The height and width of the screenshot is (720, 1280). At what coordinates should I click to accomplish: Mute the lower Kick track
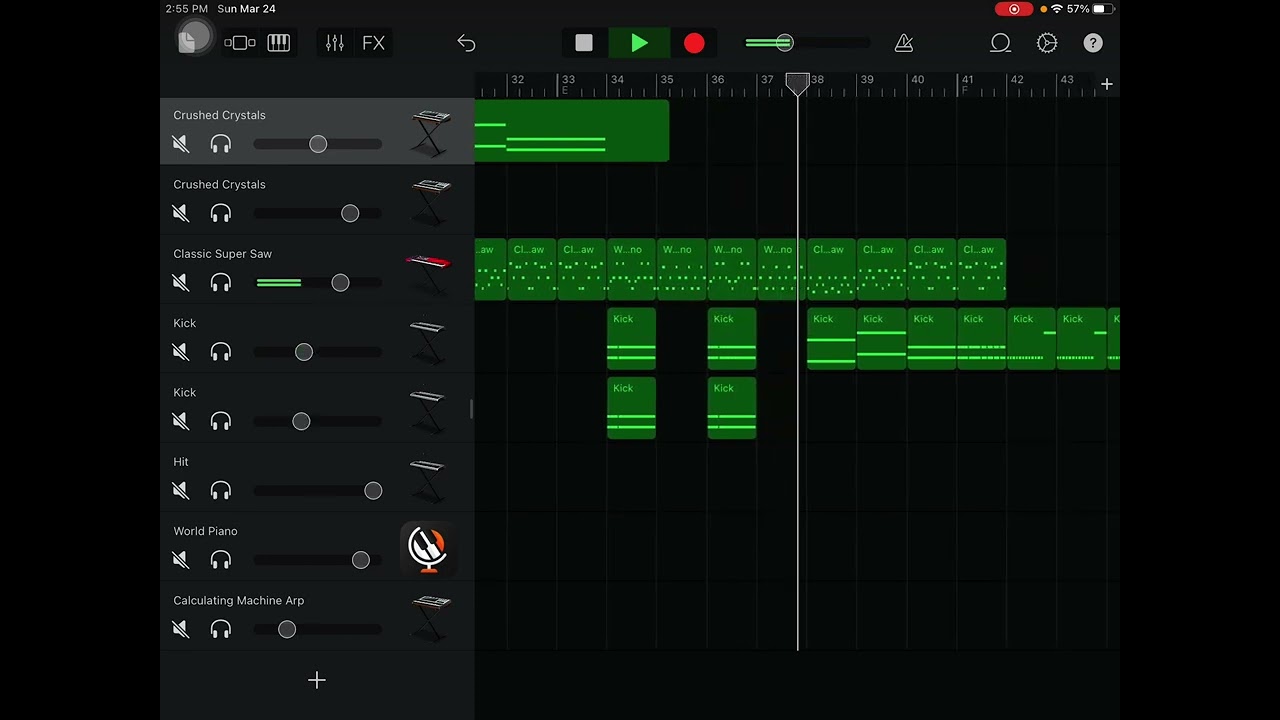181,421
